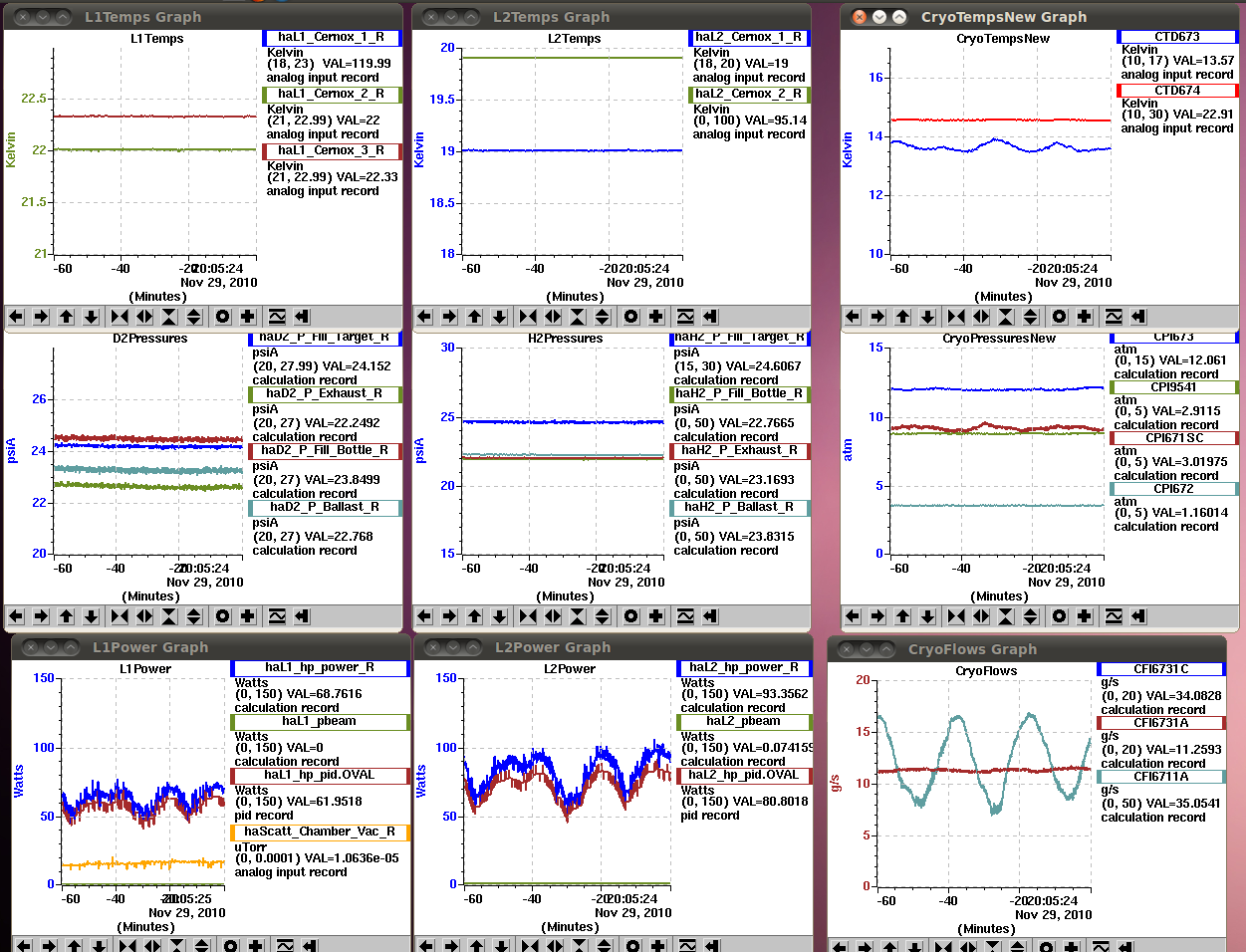
Task: Pan left in the L1Temps graph toolbar
Action: [x=16, y=317]
